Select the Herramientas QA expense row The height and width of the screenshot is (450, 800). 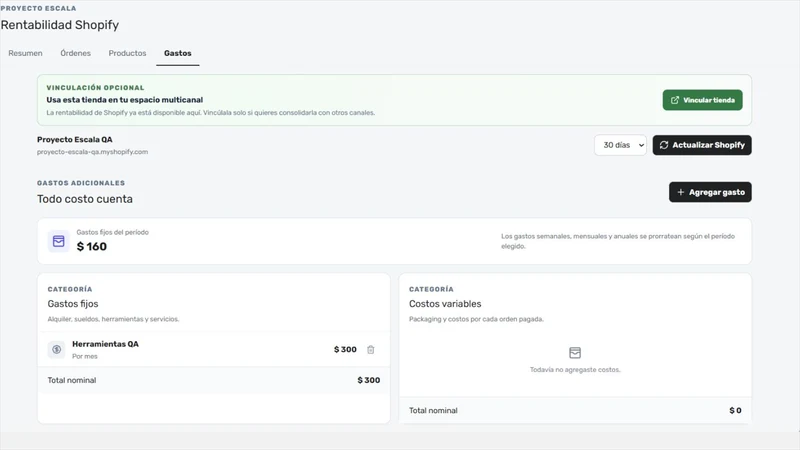(x=214, y=349)
